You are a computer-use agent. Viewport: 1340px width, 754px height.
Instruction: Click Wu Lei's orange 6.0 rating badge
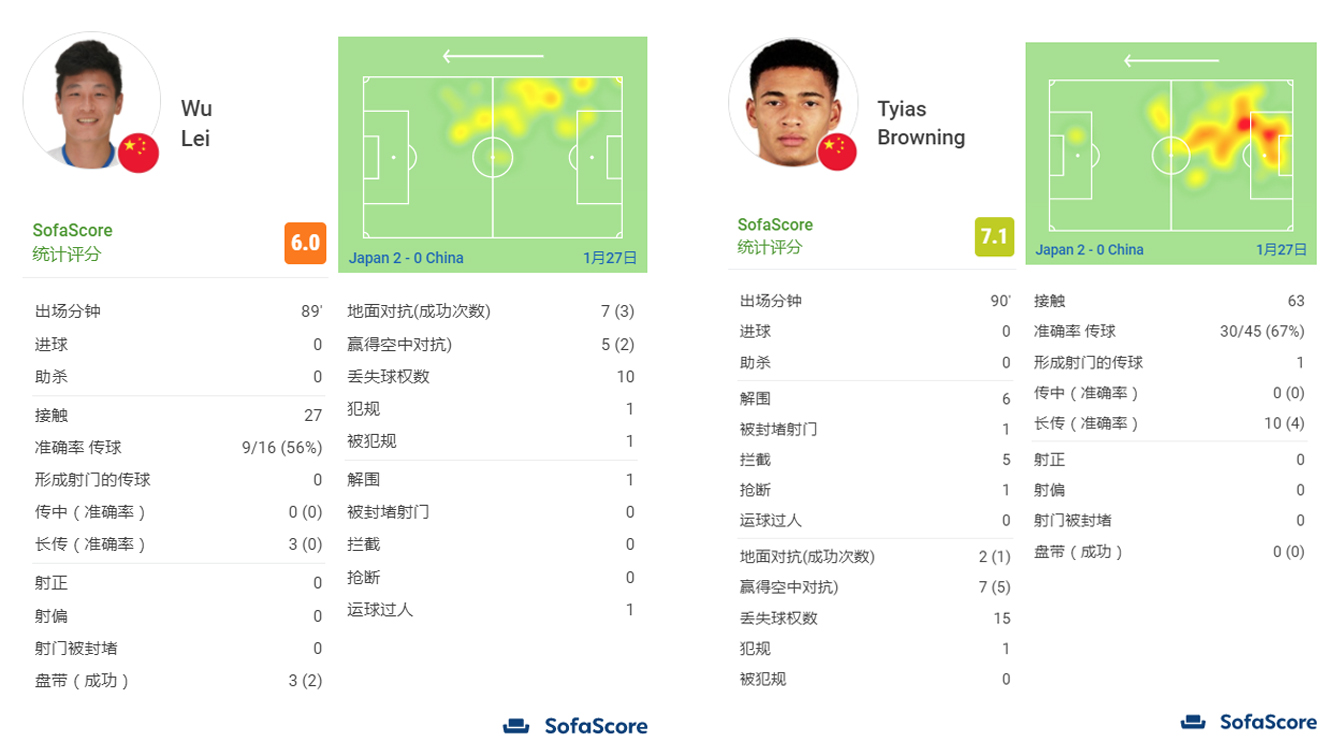305,243
